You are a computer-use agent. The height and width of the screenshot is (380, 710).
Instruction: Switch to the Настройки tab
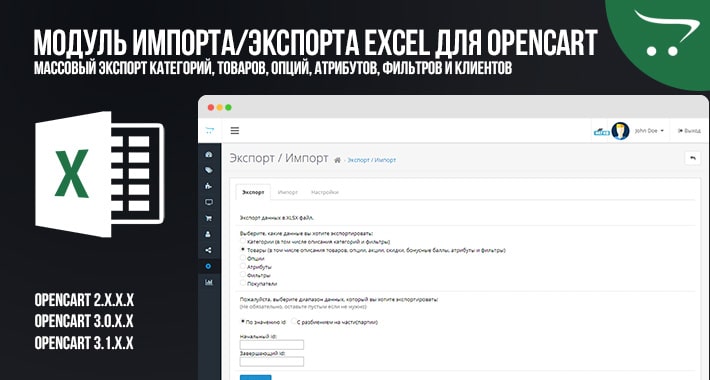click(325, 192)
